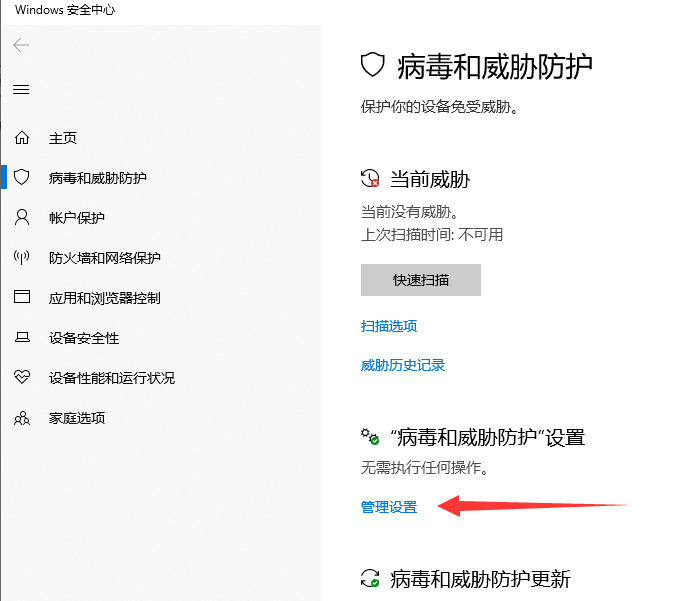688x601 pixels.
Task: Switch to the 设备性能和运行状况 page
Action: point(111,378)
